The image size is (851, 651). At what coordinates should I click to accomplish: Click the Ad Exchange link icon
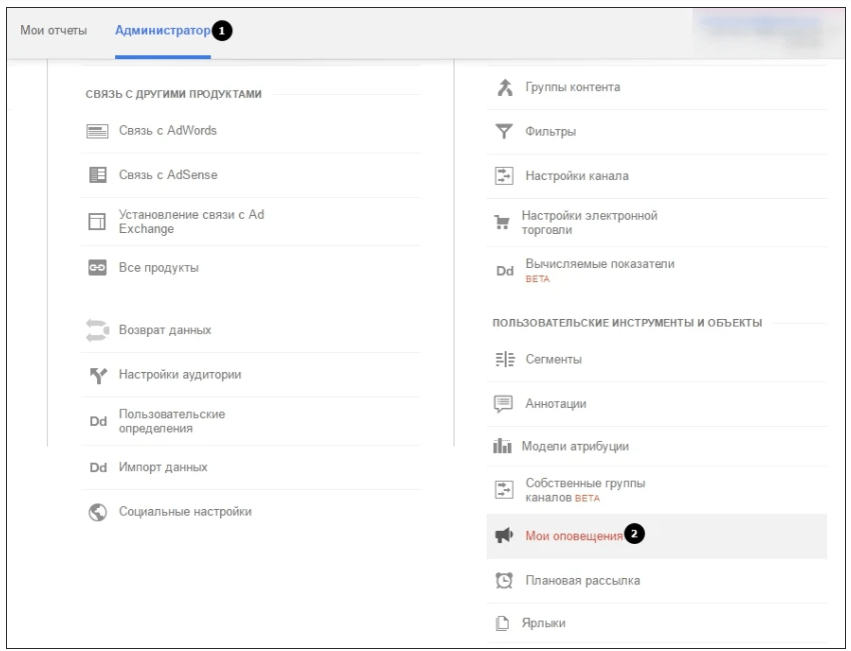tap(97, 222)
